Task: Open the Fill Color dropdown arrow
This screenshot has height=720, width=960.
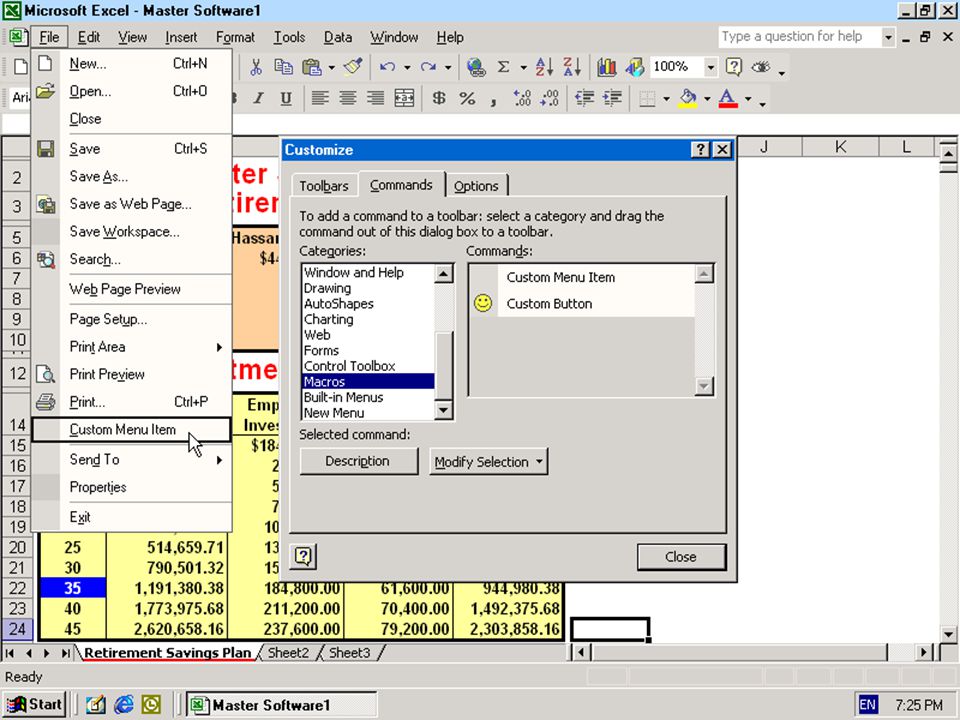Action: click(707, 99)
